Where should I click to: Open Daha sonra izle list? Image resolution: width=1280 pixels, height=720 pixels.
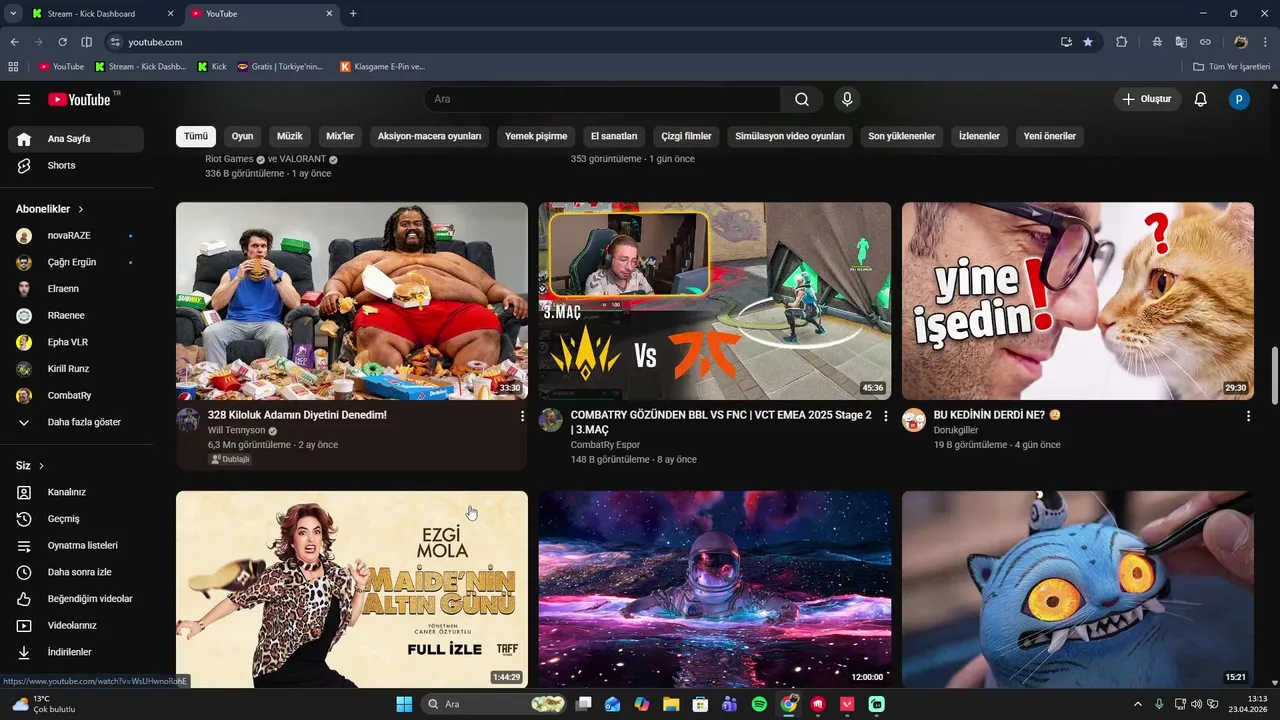[x=76, y=572]
